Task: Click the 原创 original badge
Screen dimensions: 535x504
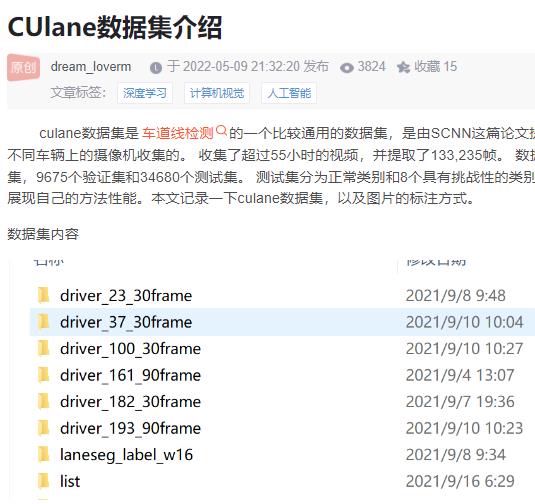Action: pos(24,67)
